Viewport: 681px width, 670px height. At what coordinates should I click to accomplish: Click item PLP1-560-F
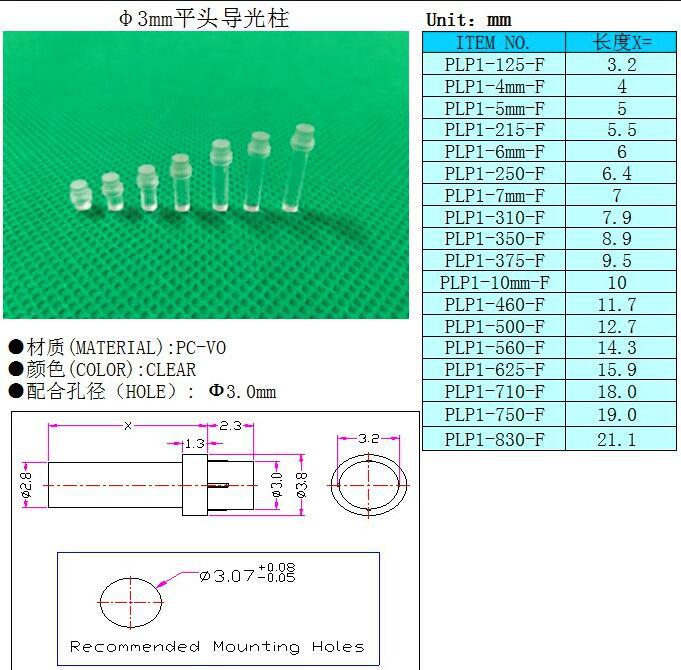(x=494, y=347)
